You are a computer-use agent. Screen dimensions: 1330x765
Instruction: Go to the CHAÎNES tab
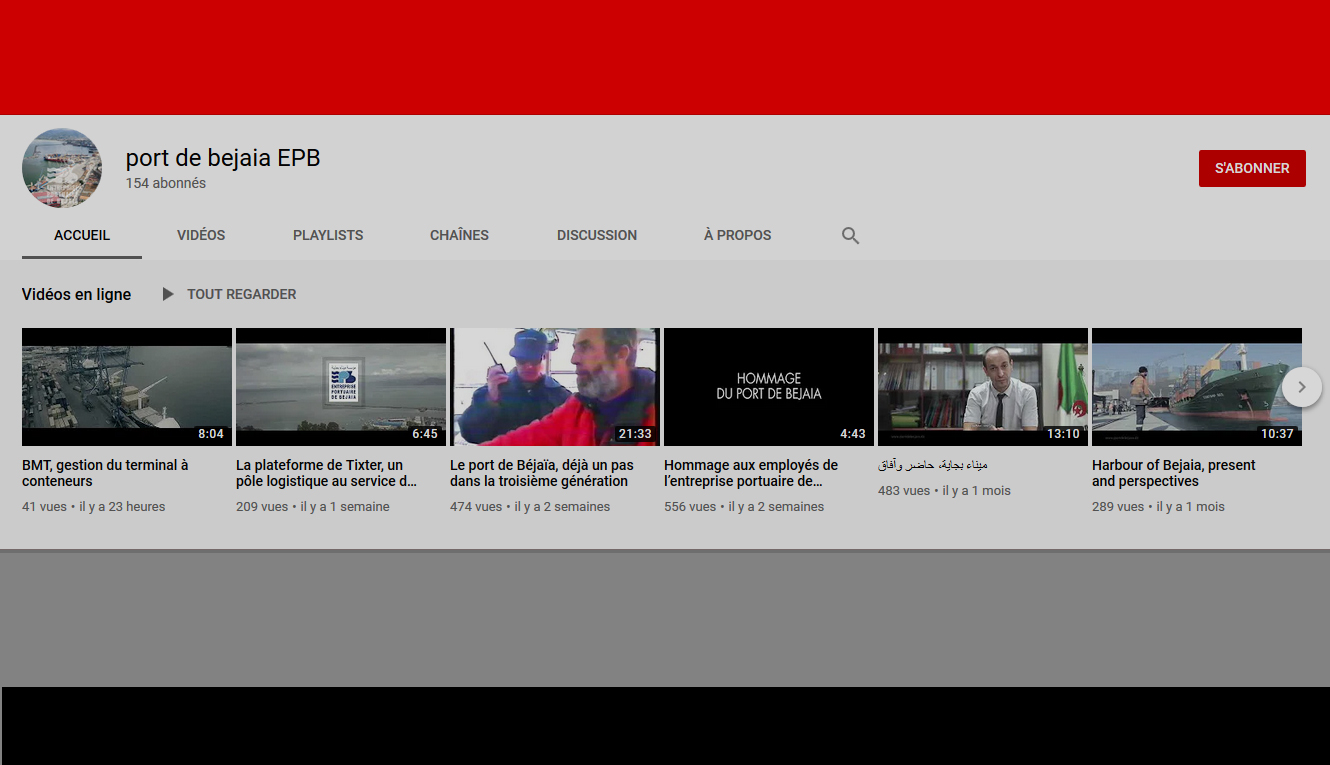(x=459, y=235)
